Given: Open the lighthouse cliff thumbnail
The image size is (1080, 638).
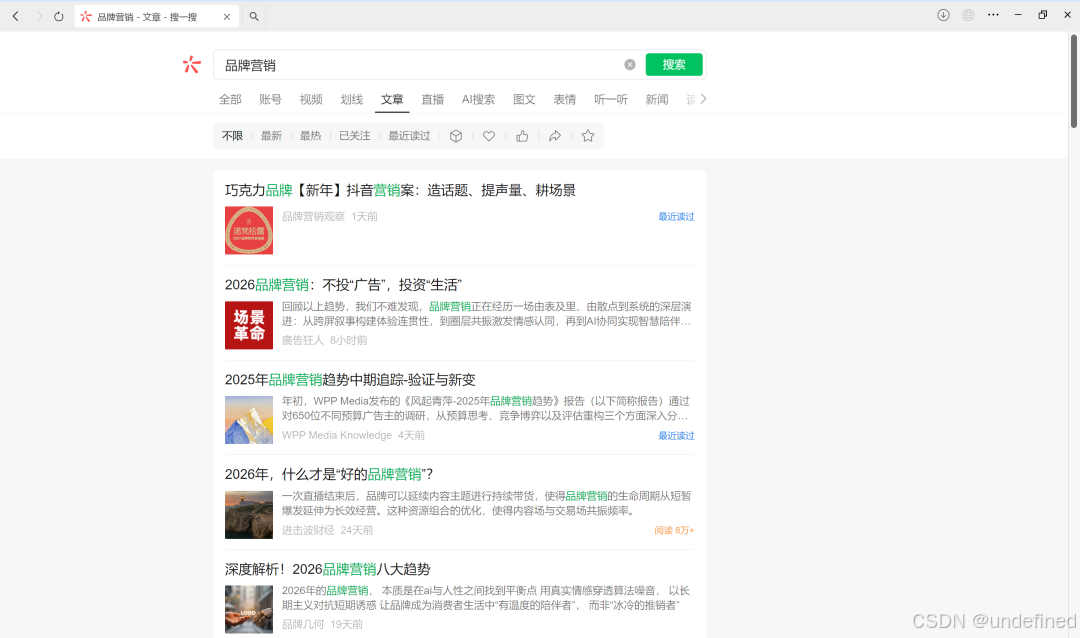Looking at the screenshot, I should tap(249, 515).
